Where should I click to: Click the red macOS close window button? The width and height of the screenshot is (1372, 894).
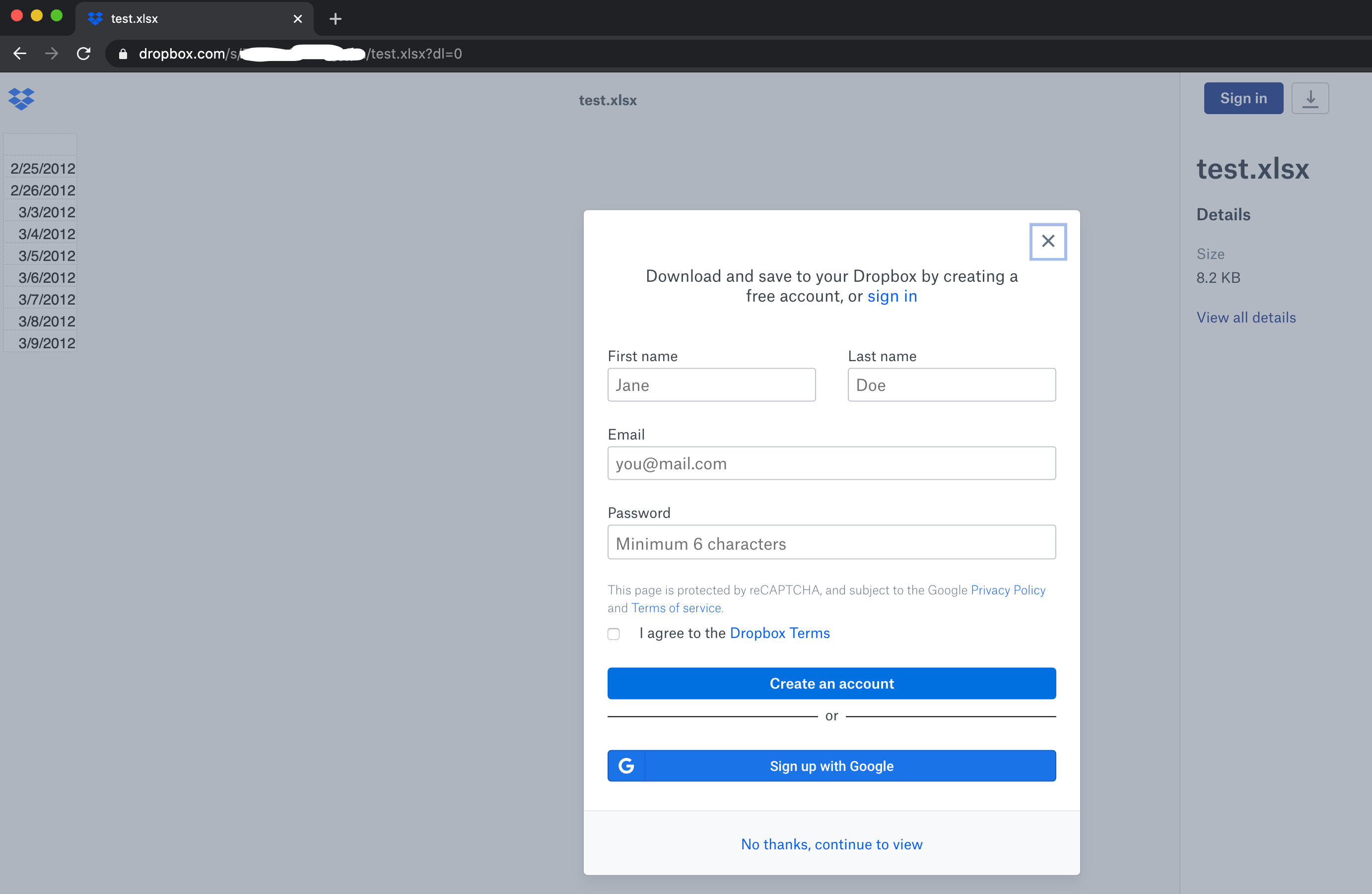[17, 15]
